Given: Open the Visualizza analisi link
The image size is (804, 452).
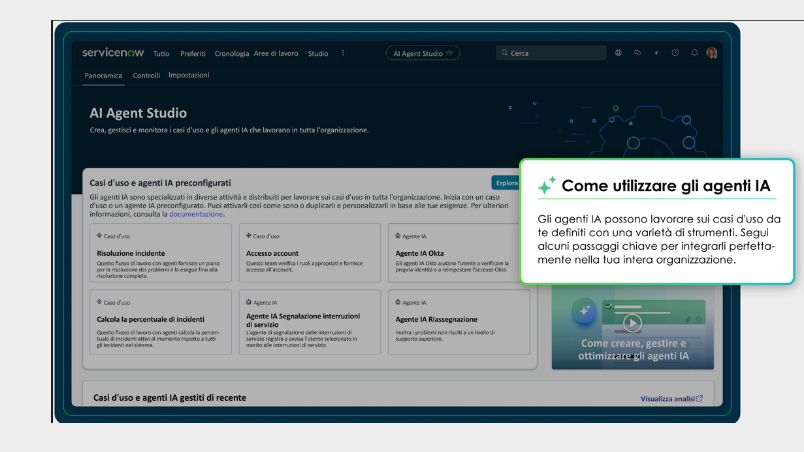Looking at the screenshot, I should [667, 399].
